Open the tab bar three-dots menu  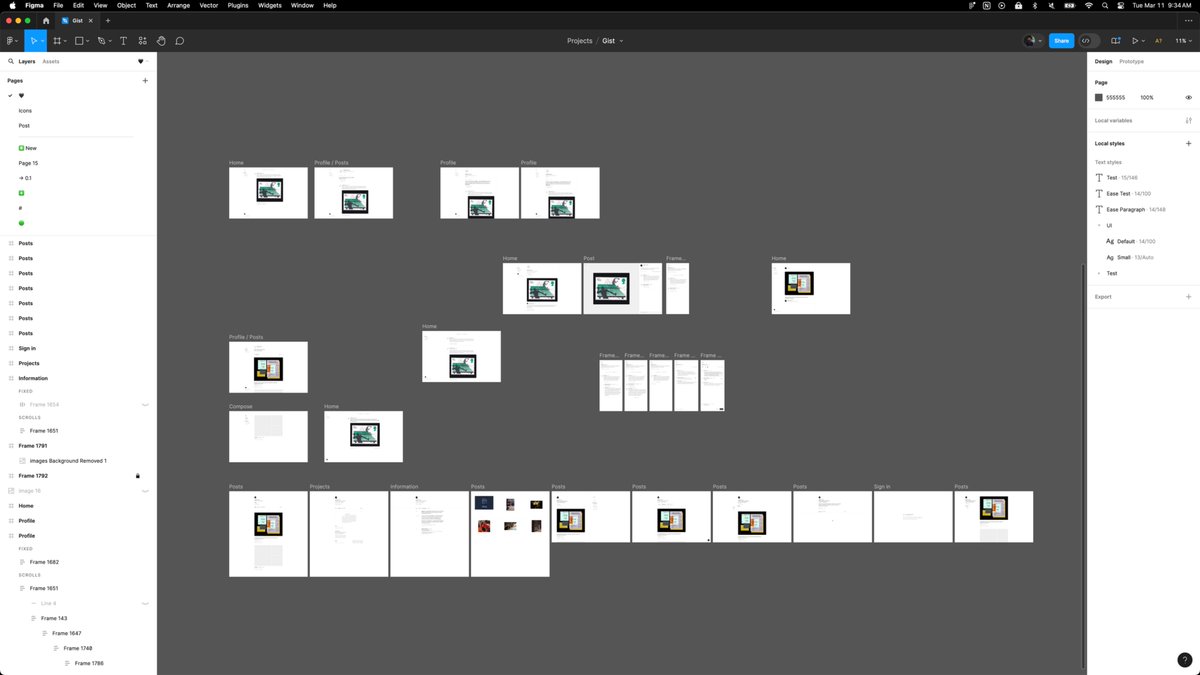(x=1190, y=20)
